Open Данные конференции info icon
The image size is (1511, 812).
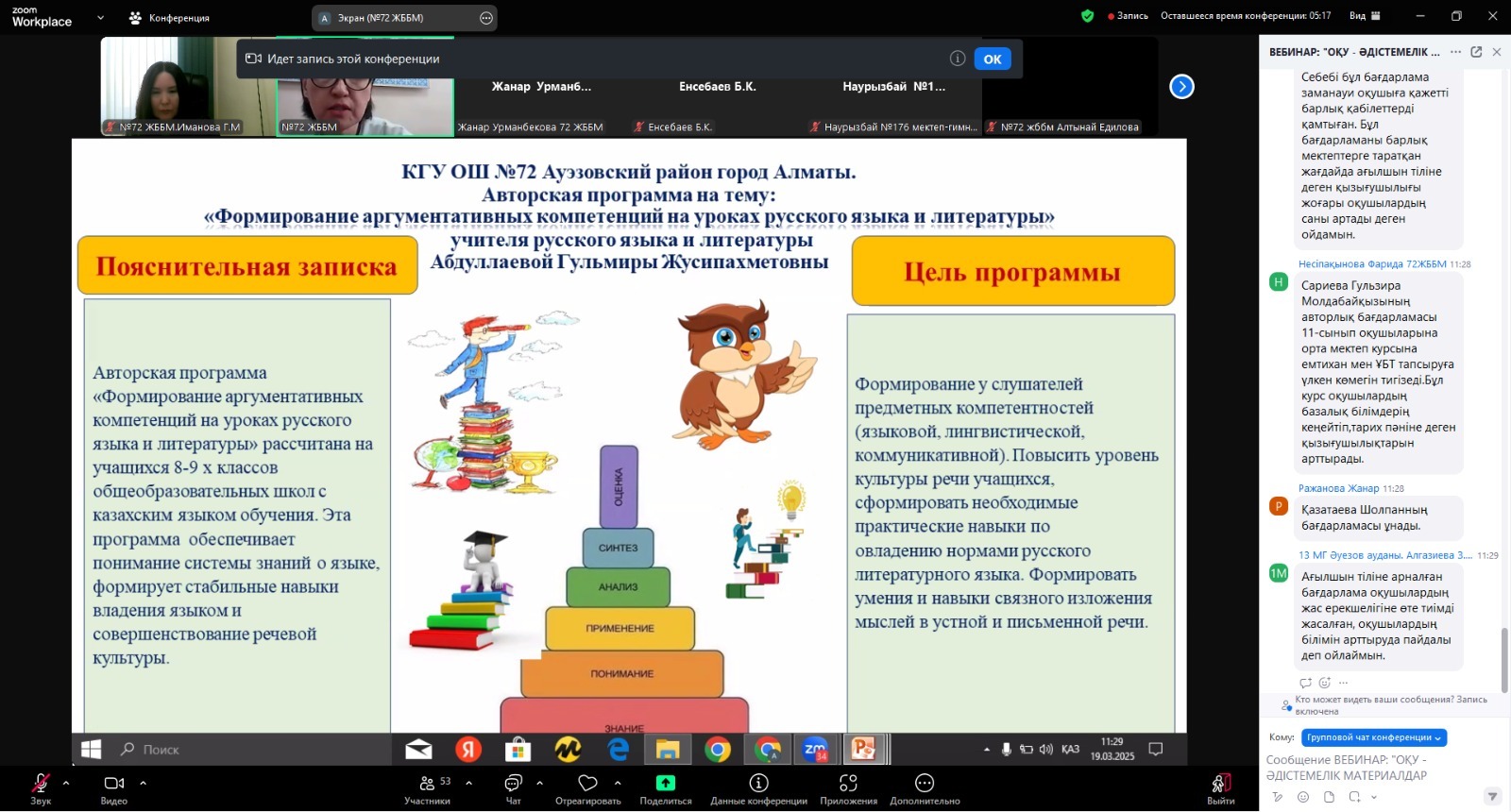[x=758, y=783]
